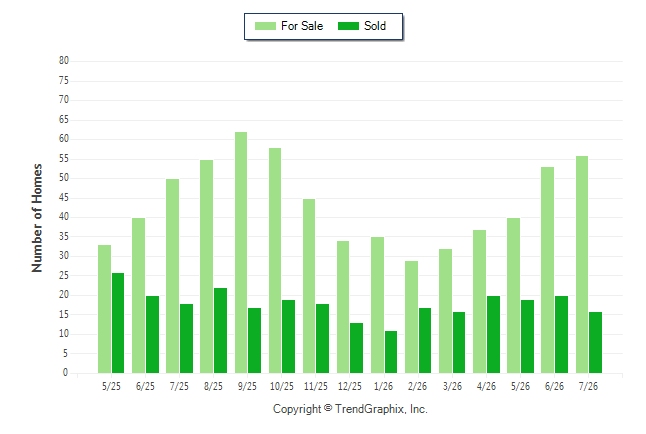Click the 11/25 x-axis label
Screen dimensions: 646x434
pos(316,386)
